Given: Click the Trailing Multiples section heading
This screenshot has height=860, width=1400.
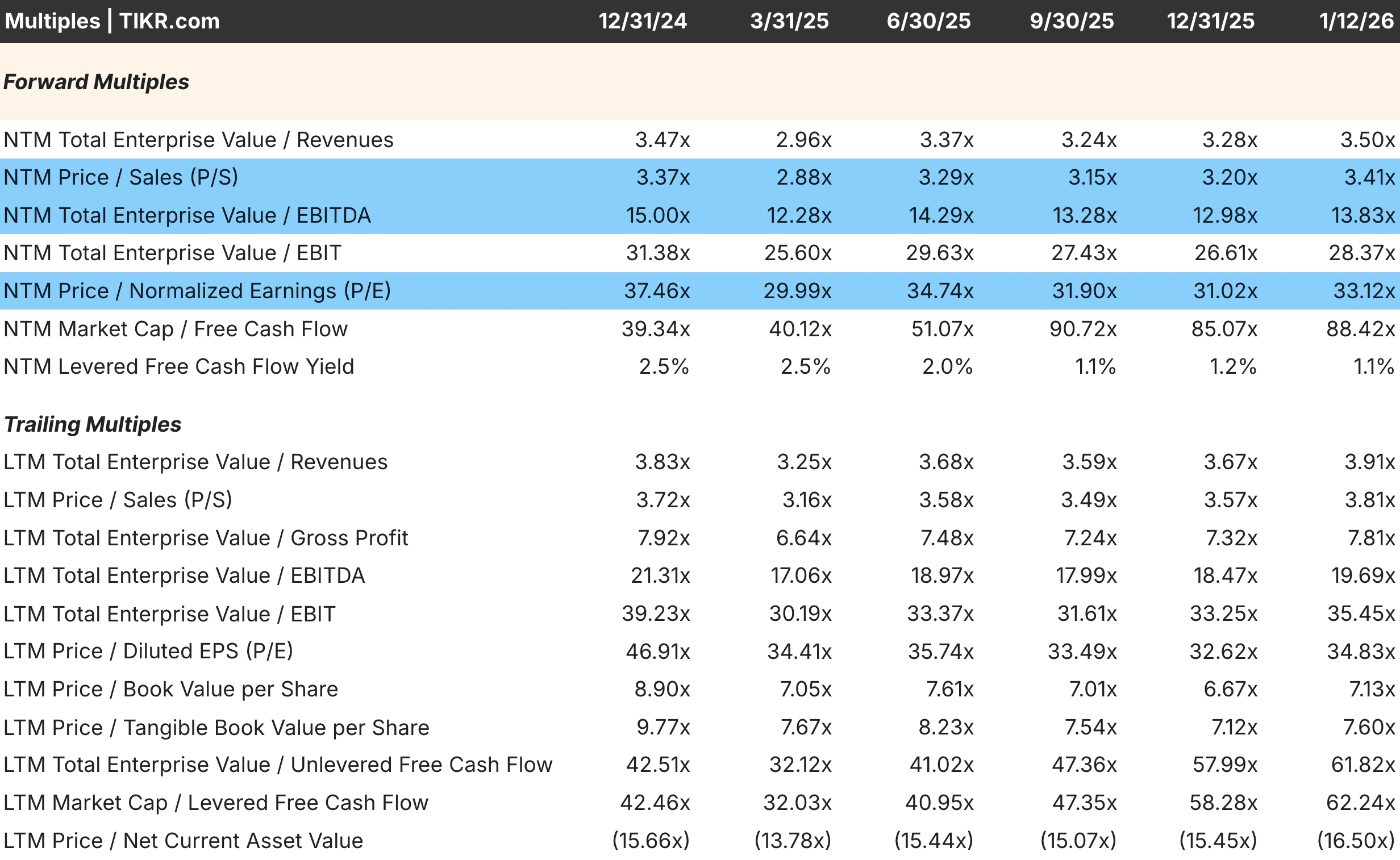Looking at the screenshot, I should coord(92,424).
